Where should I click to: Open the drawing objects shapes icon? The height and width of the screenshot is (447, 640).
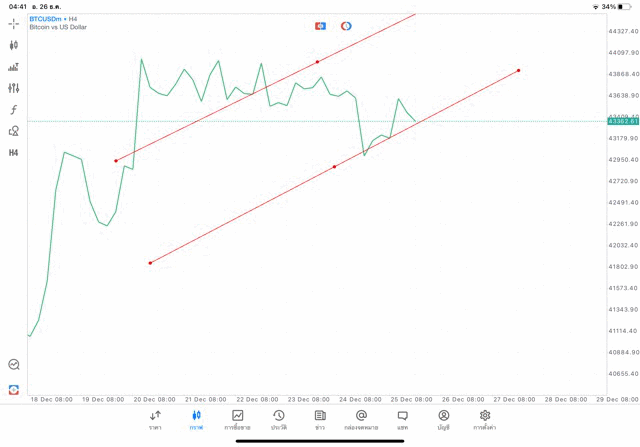coord(14,131)
